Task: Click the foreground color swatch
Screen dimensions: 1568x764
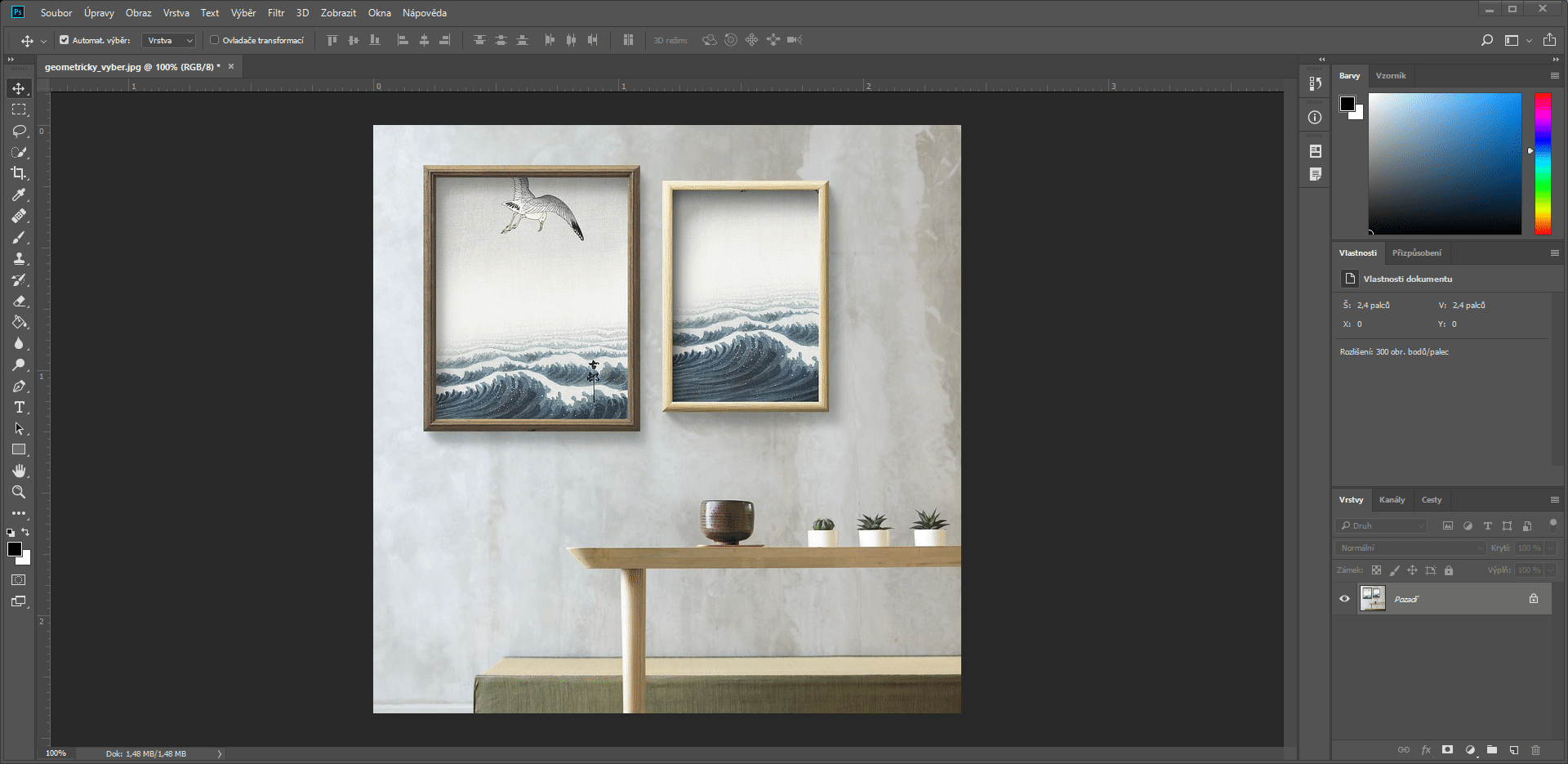Action: click(x=14, y=549)
